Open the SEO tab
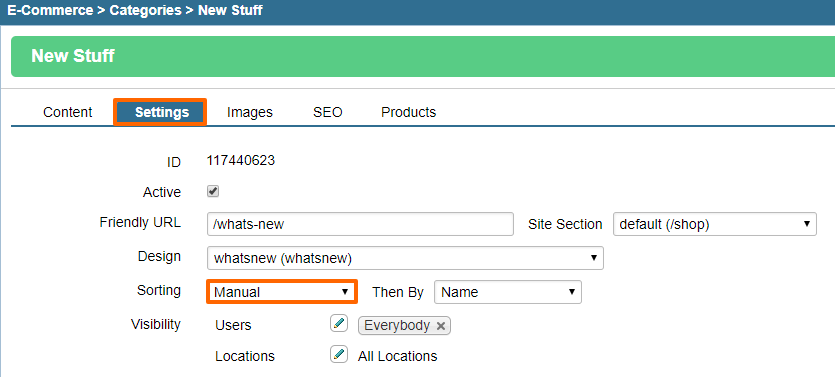The image size is (835, 377). [x=328, y=112]
